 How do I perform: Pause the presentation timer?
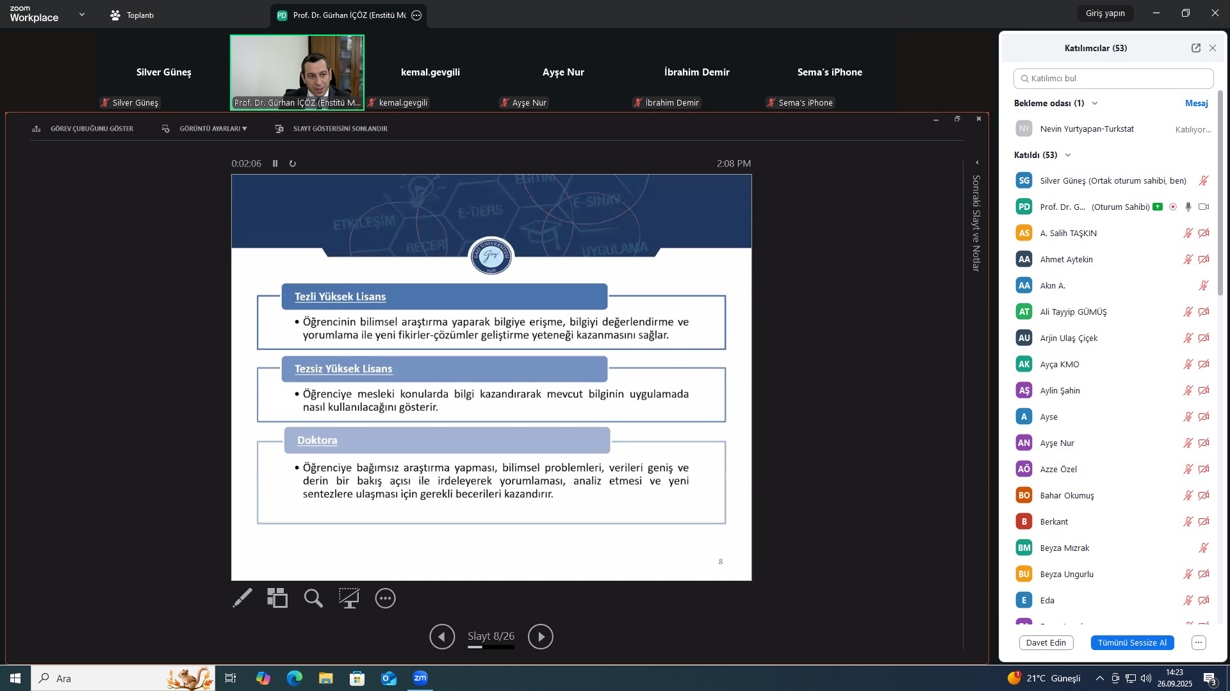tap(275, 164)
